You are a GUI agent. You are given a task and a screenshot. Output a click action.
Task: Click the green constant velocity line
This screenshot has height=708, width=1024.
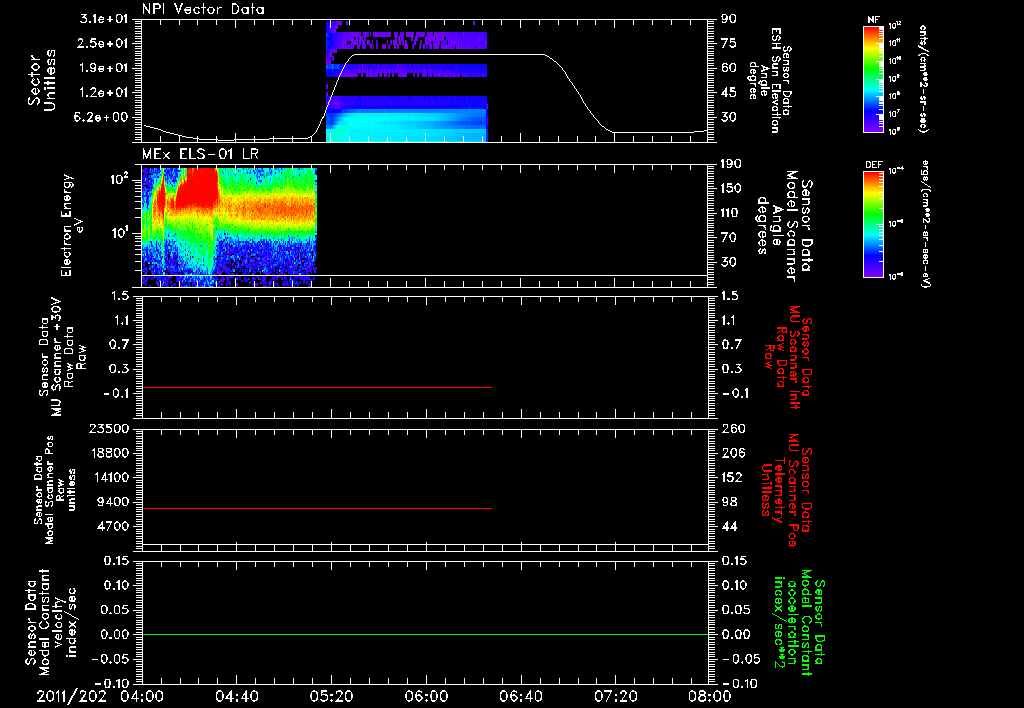point(425,634)
